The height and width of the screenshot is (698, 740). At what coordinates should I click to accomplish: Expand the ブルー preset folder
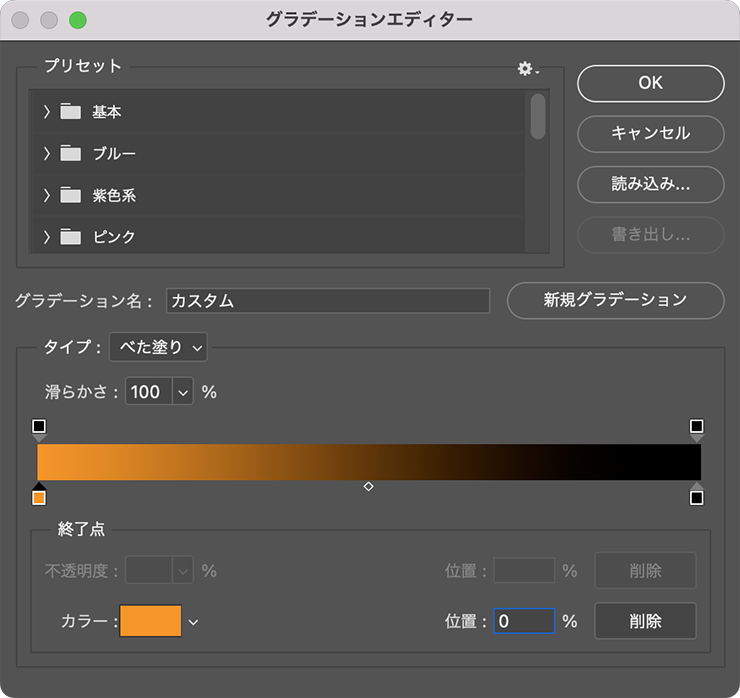tap(46, 154)
